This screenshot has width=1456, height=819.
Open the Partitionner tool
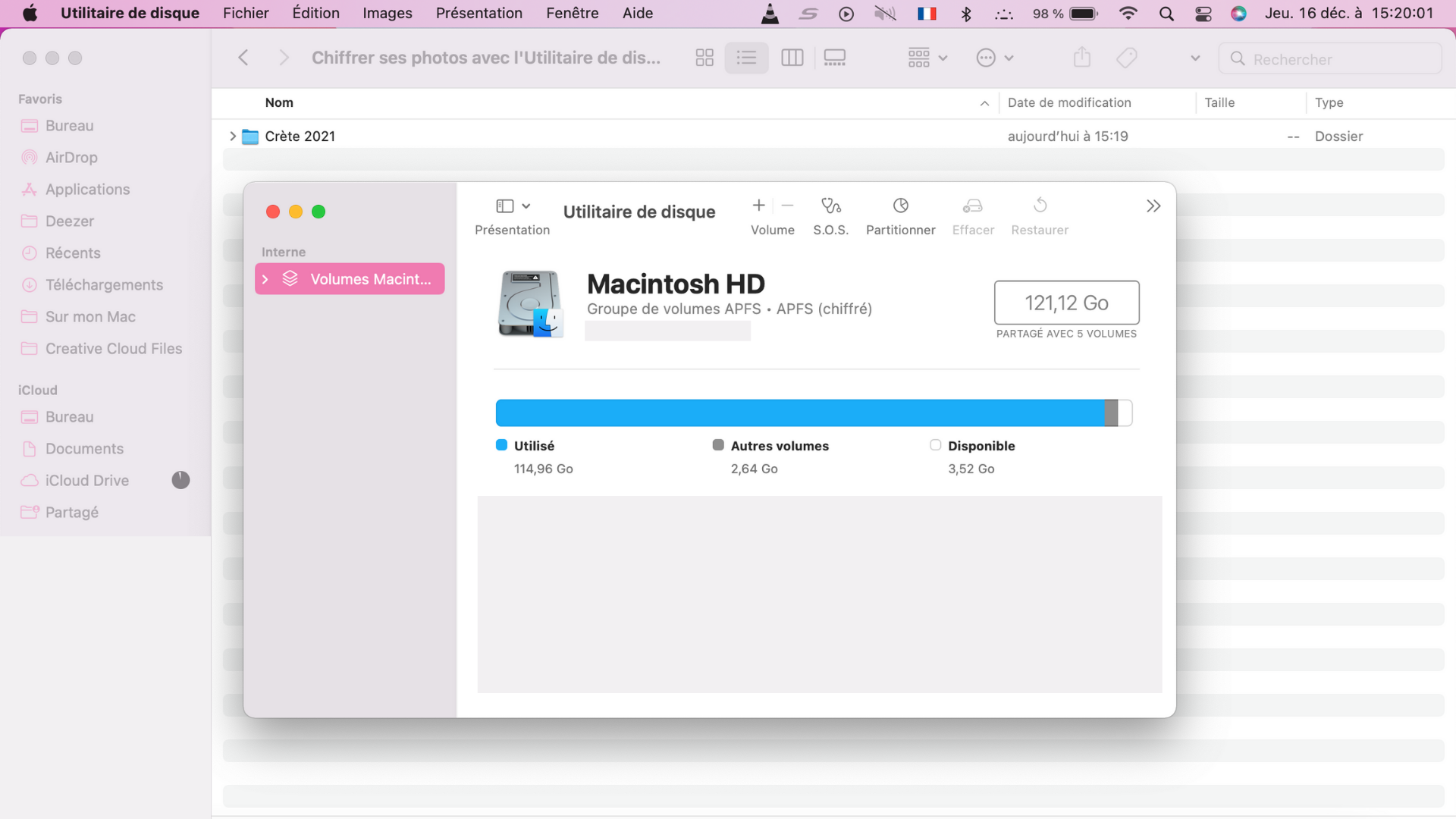[x=900, y=206]
